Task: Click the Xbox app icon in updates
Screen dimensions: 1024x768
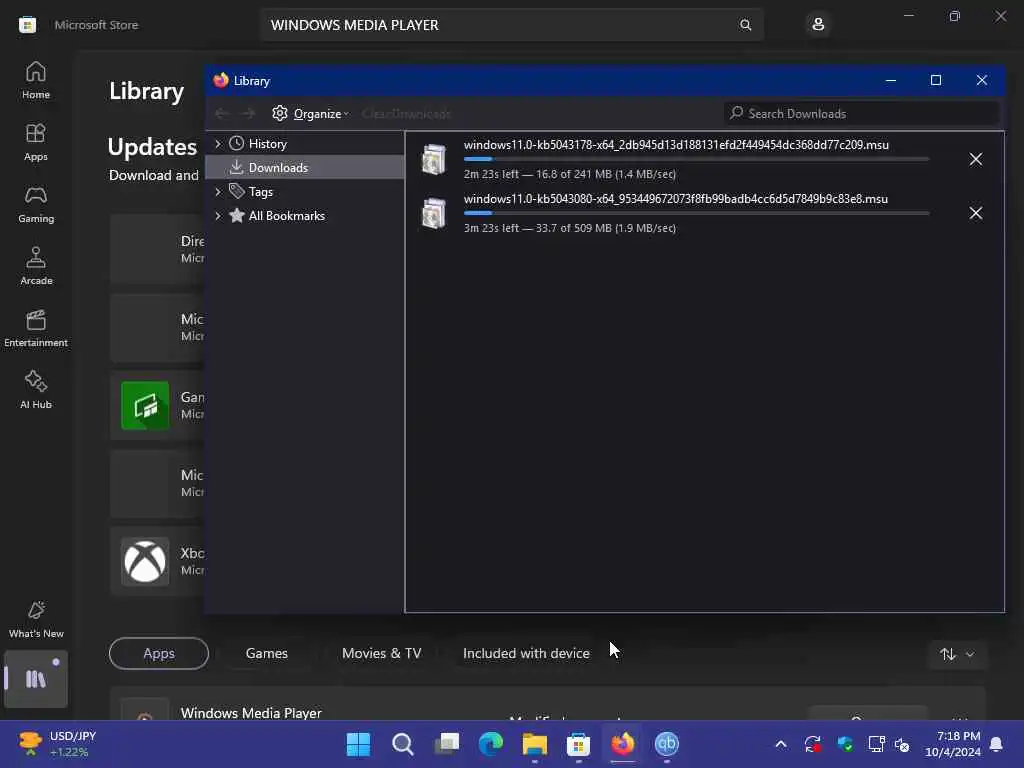Action: (145, 562)
